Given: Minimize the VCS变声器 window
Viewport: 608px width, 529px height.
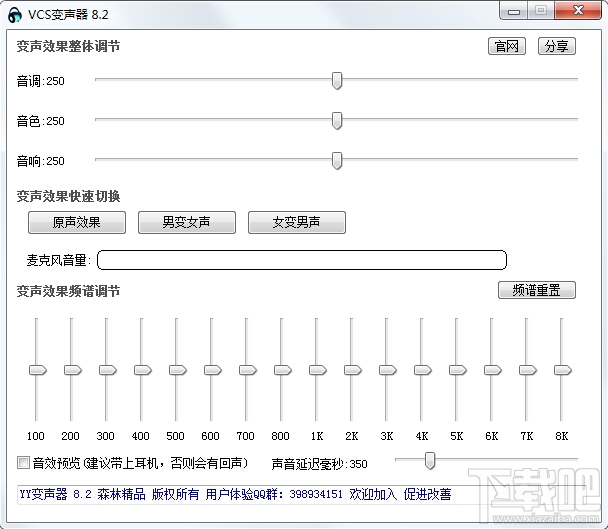Looking at the screenshot, I should point(514,11).
